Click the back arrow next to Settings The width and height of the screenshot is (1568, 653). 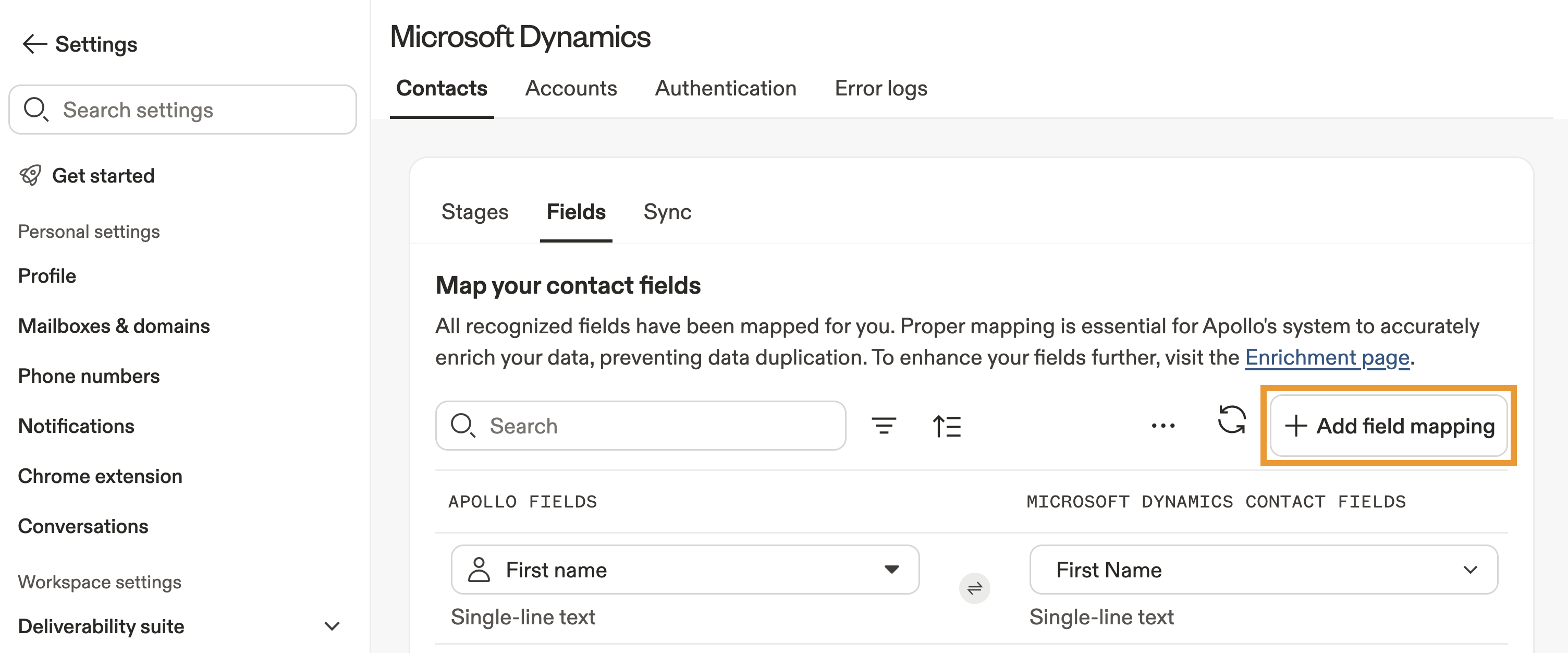click(x=34, y=43)
